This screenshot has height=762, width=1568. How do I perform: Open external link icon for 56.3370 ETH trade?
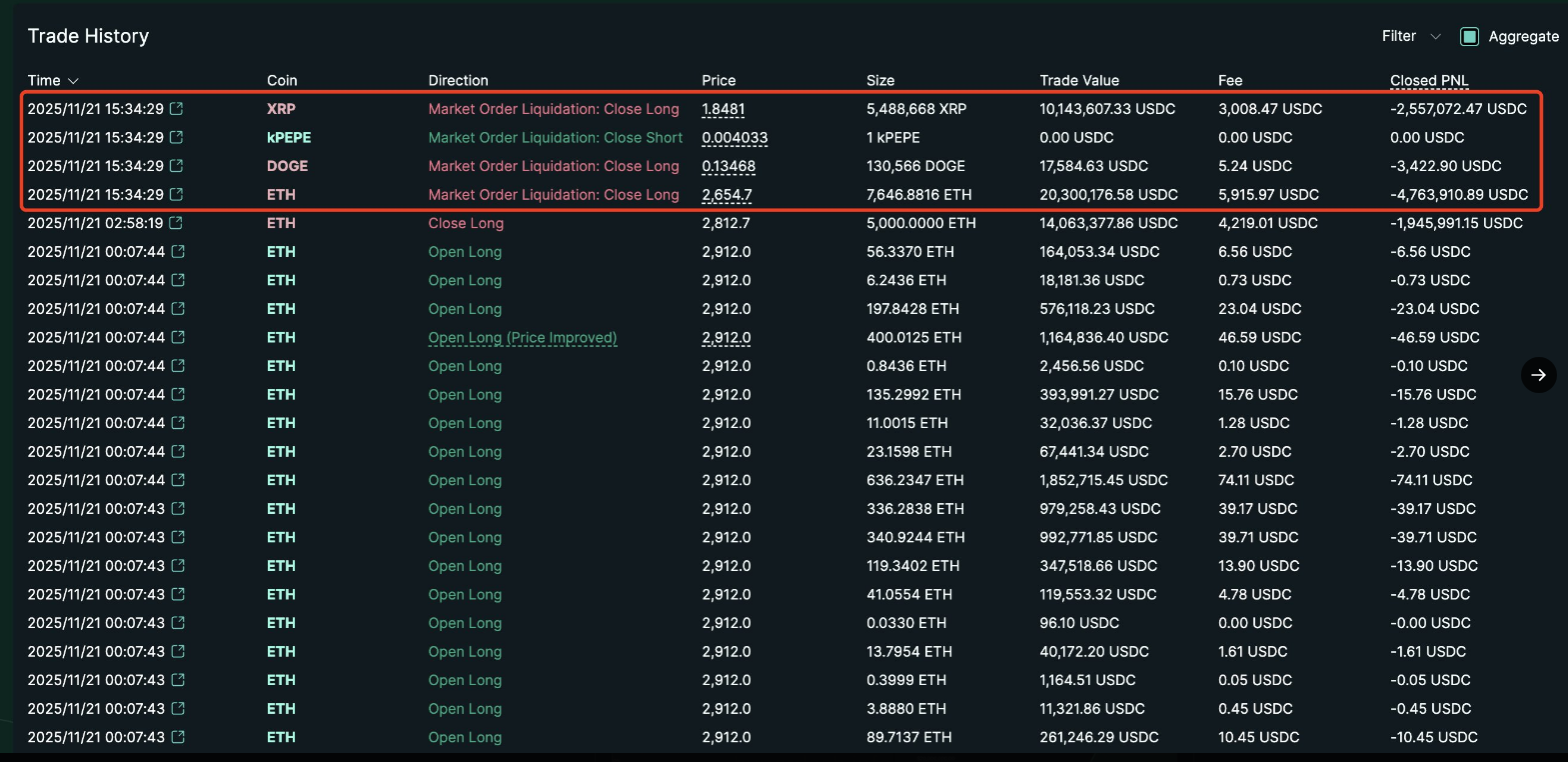click(x=178, y=252)
